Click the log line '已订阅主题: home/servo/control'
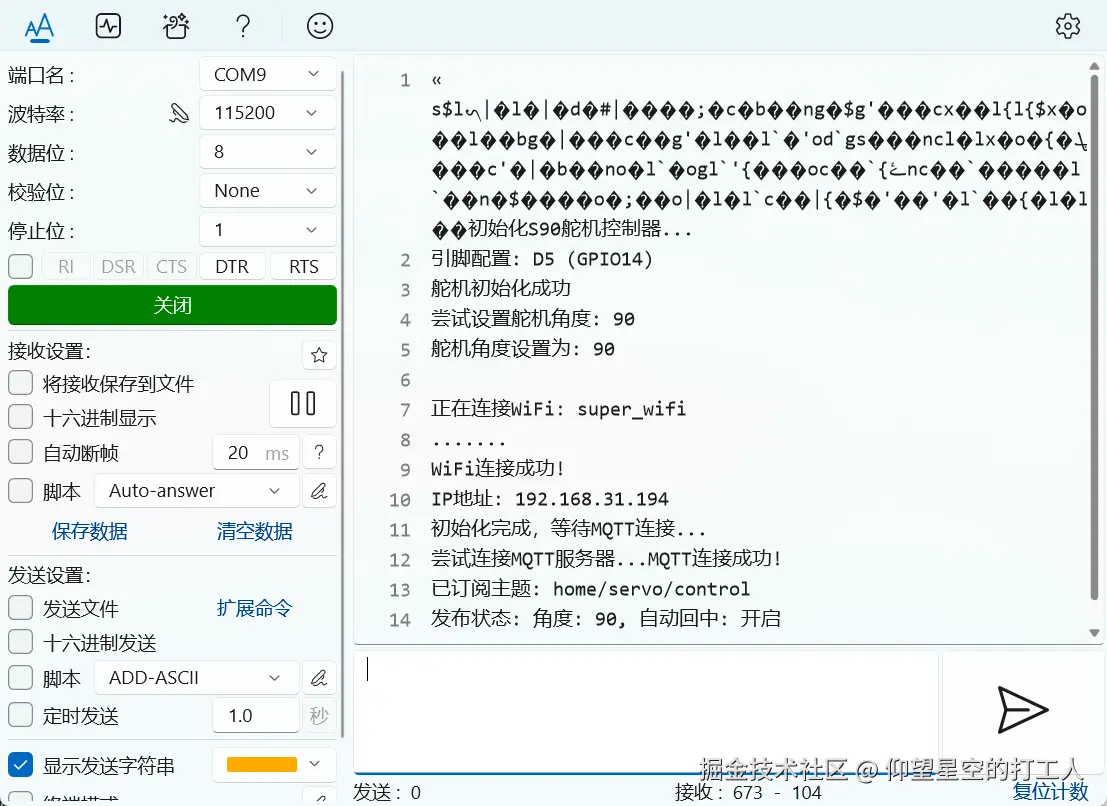 [x=590, y=589]
